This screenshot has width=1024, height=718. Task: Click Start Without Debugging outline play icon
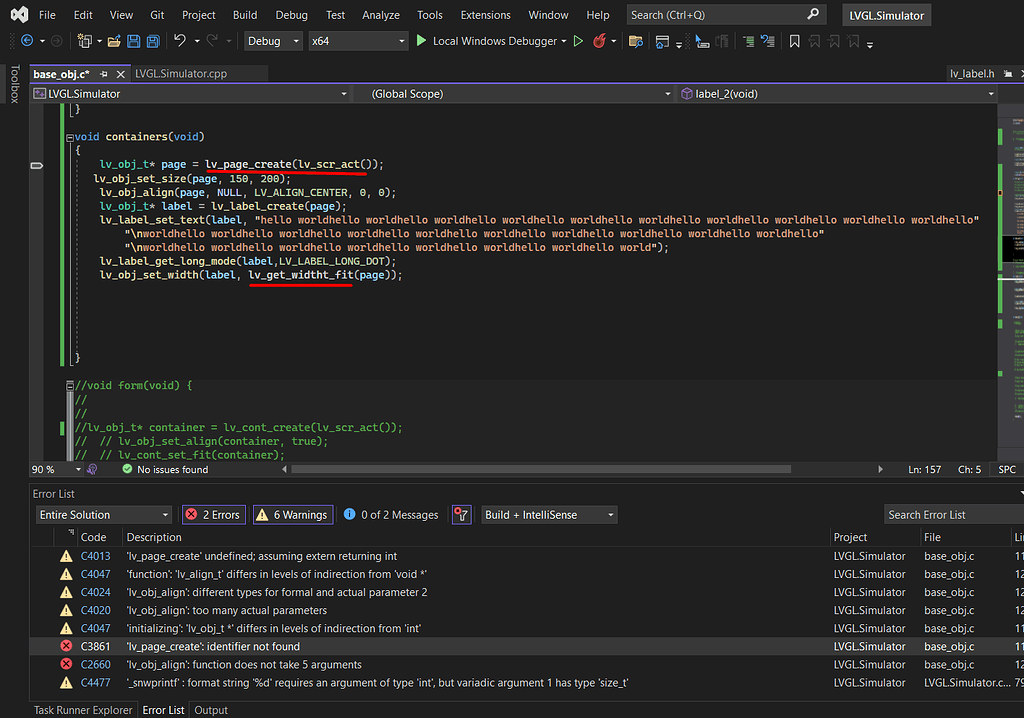[578, 41]
